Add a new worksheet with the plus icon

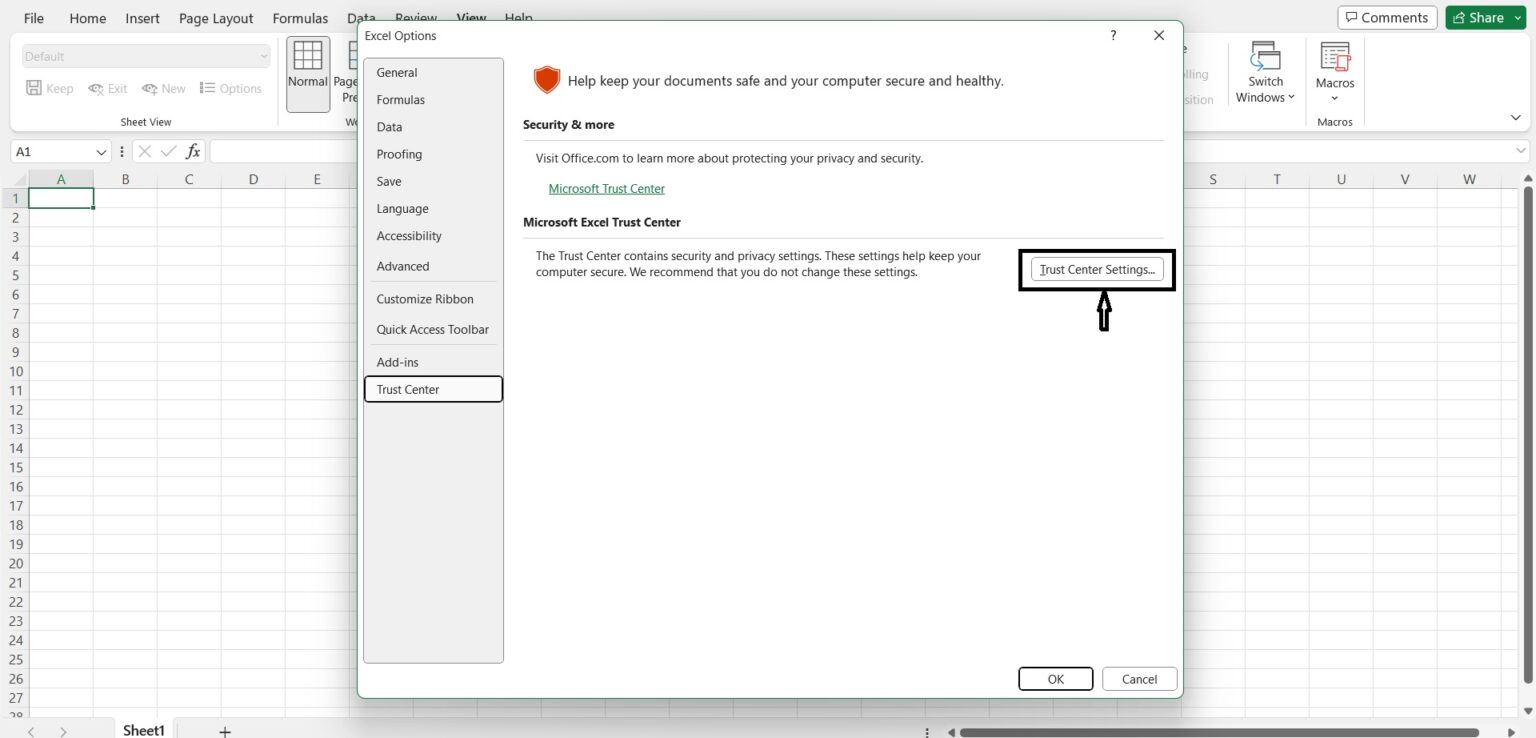point(224,730)
